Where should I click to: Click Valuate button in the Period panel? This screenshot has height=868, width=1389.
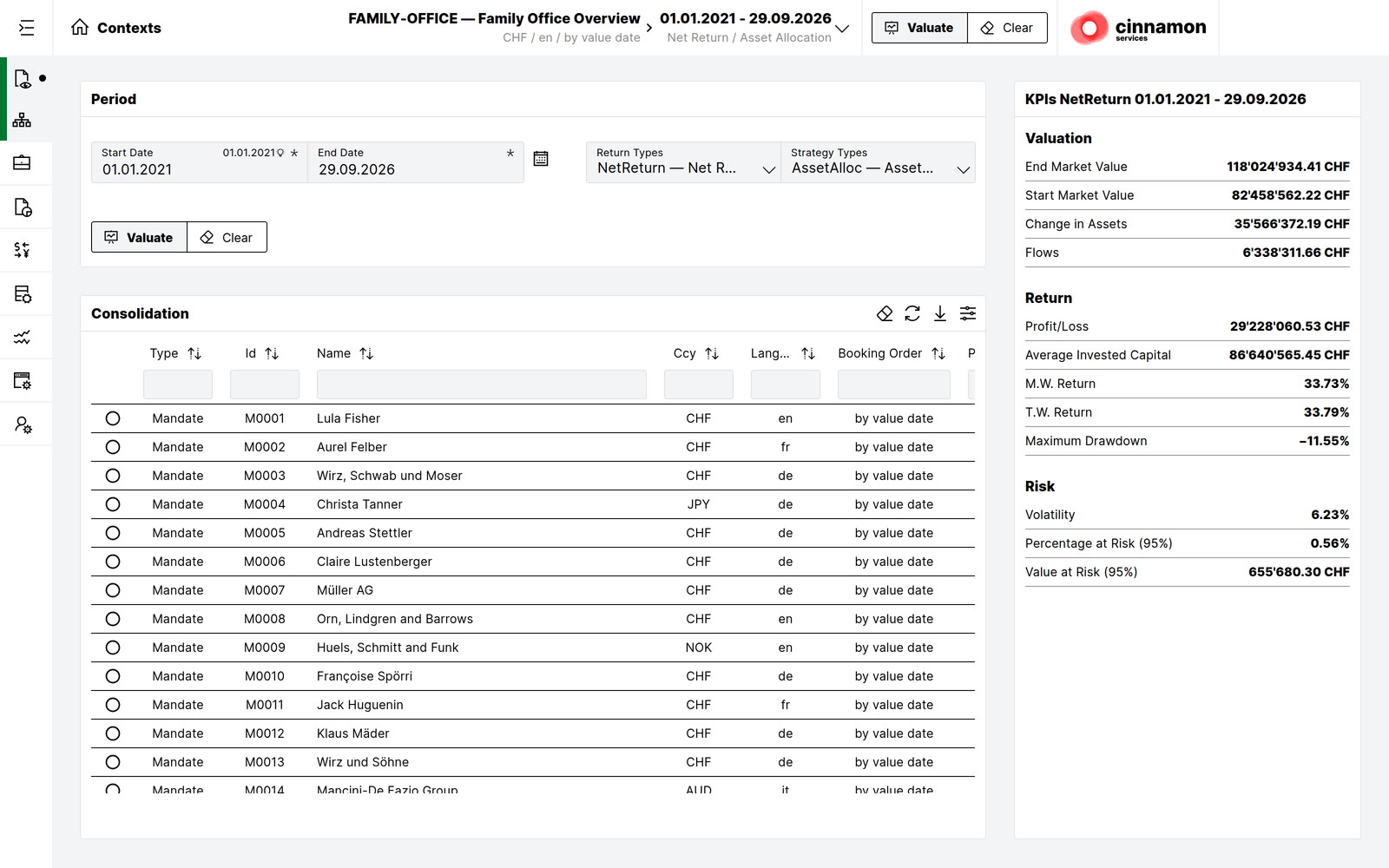point(139,237)
